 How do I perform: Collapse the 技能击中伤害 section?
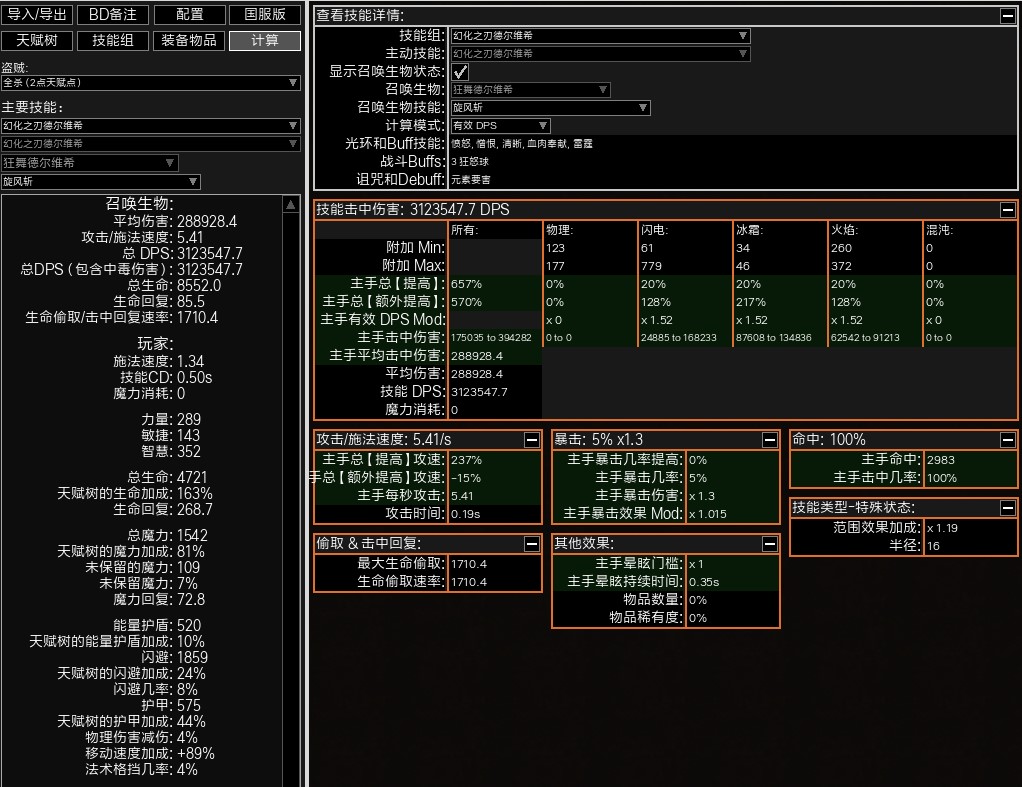tap(1007, 210)
